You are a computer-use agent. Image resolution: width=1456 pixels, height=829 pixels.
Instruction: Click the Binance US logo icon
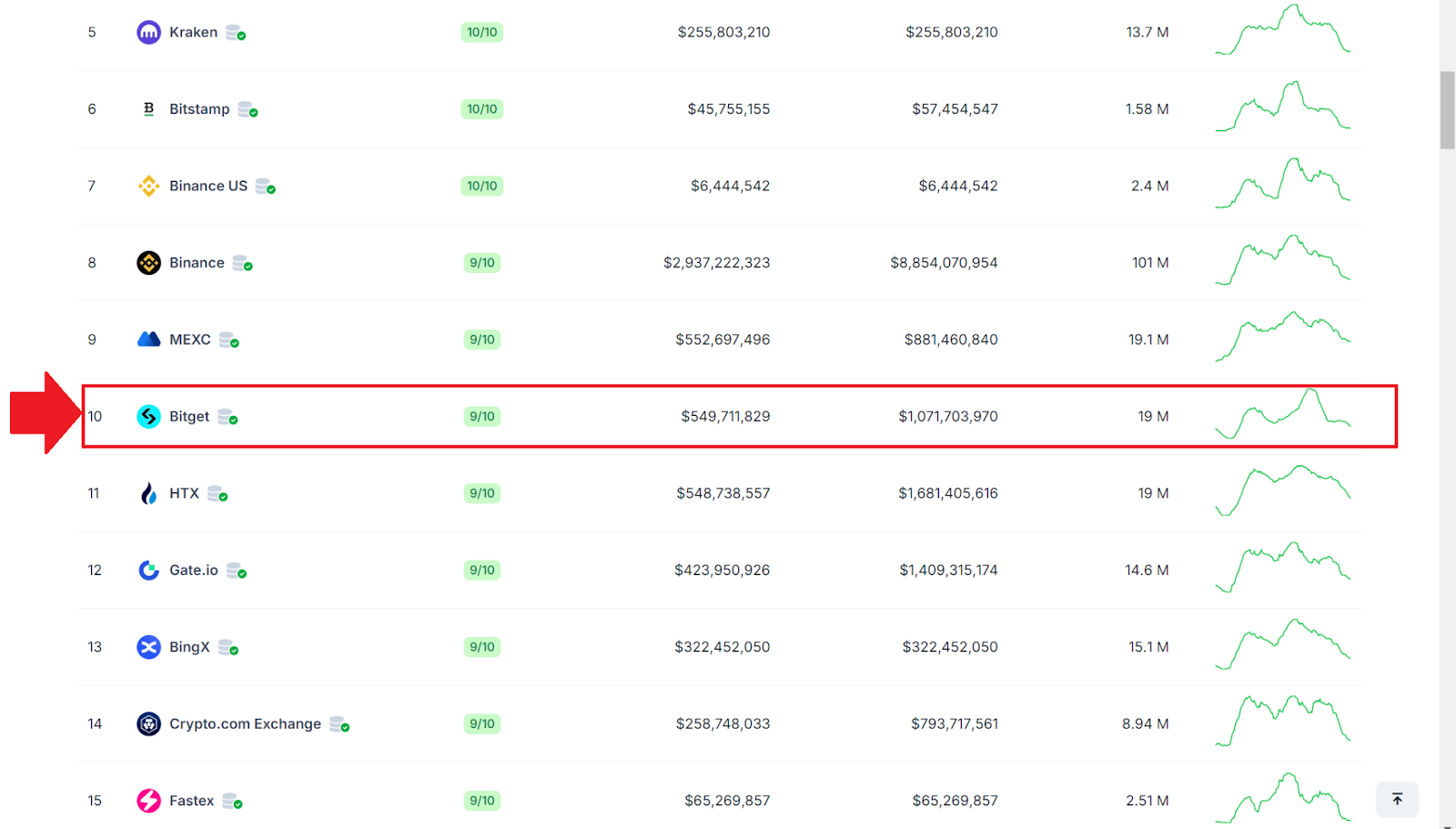(x=148, y=187)
